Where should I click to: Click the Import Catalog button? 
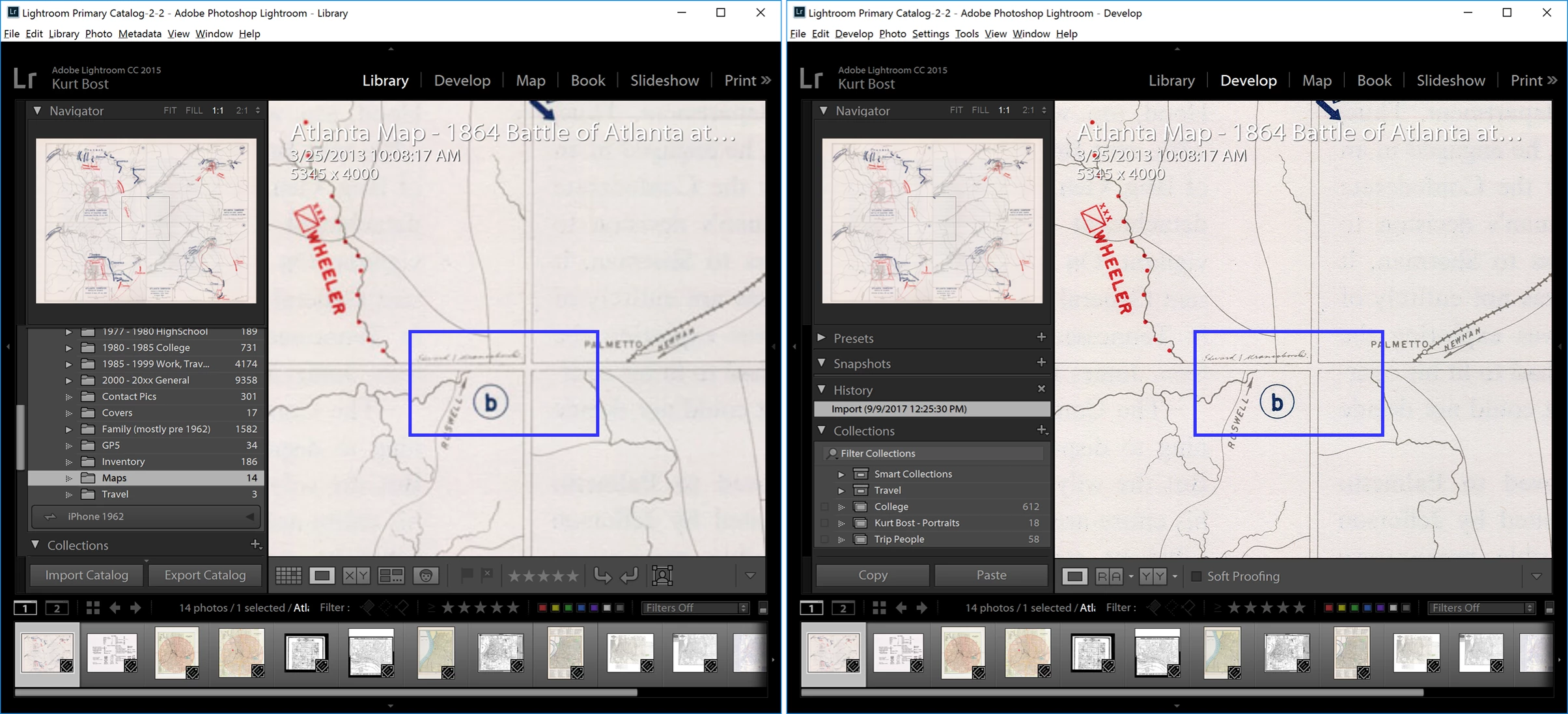[87, 575]
